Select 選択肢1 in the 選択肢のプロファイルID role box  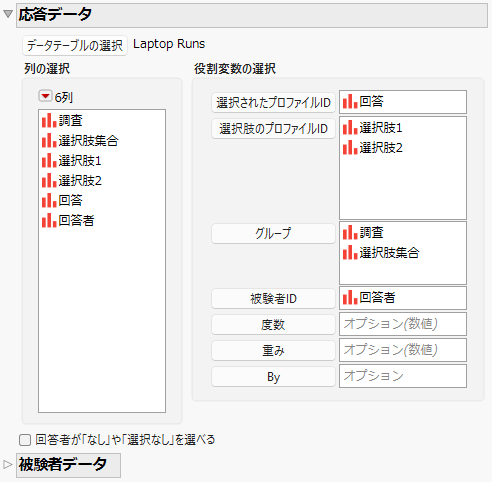coord(403,128)
